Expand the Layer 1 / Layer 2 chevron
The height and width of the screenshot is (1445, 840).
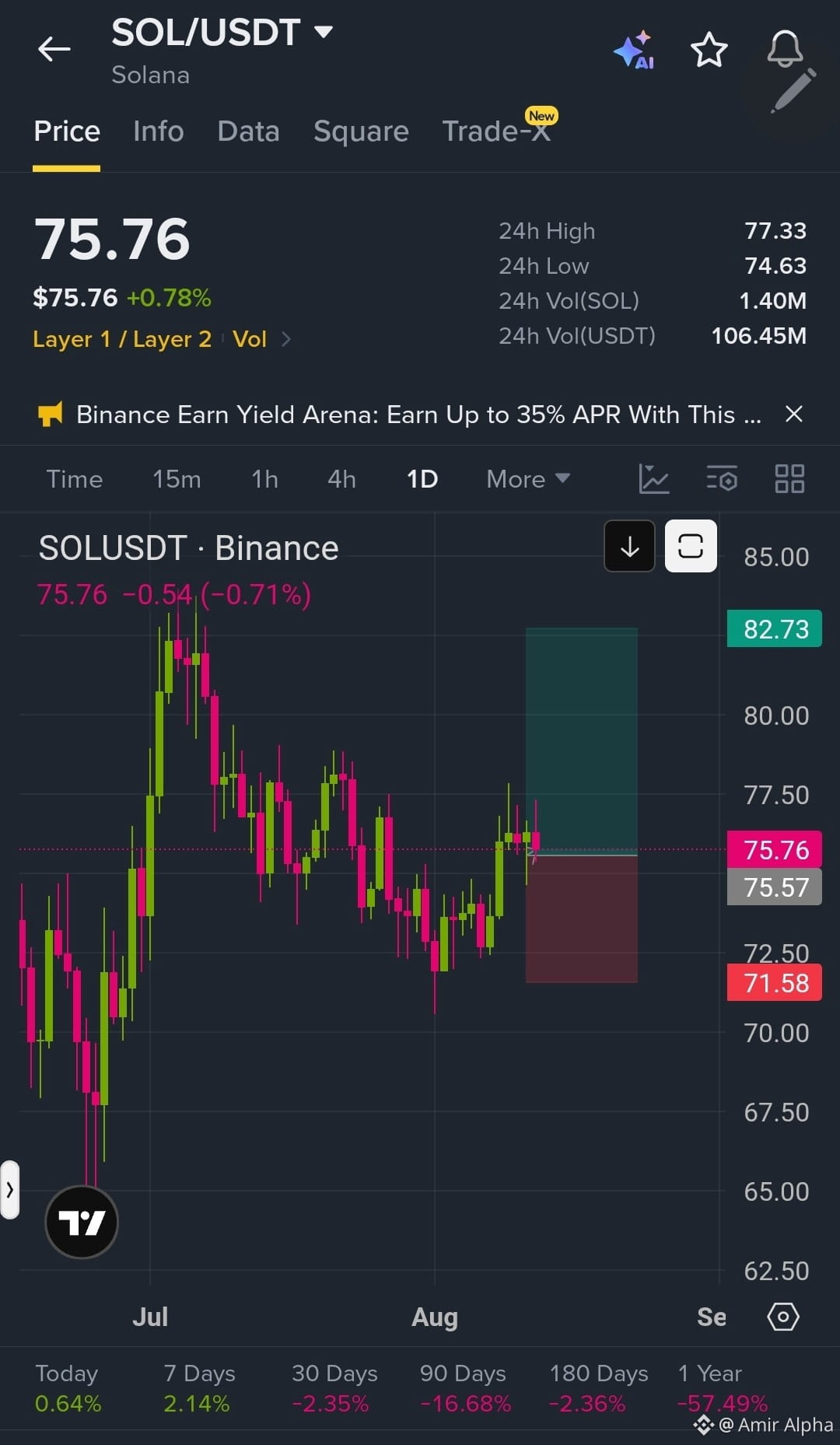[x=285, y=339]
